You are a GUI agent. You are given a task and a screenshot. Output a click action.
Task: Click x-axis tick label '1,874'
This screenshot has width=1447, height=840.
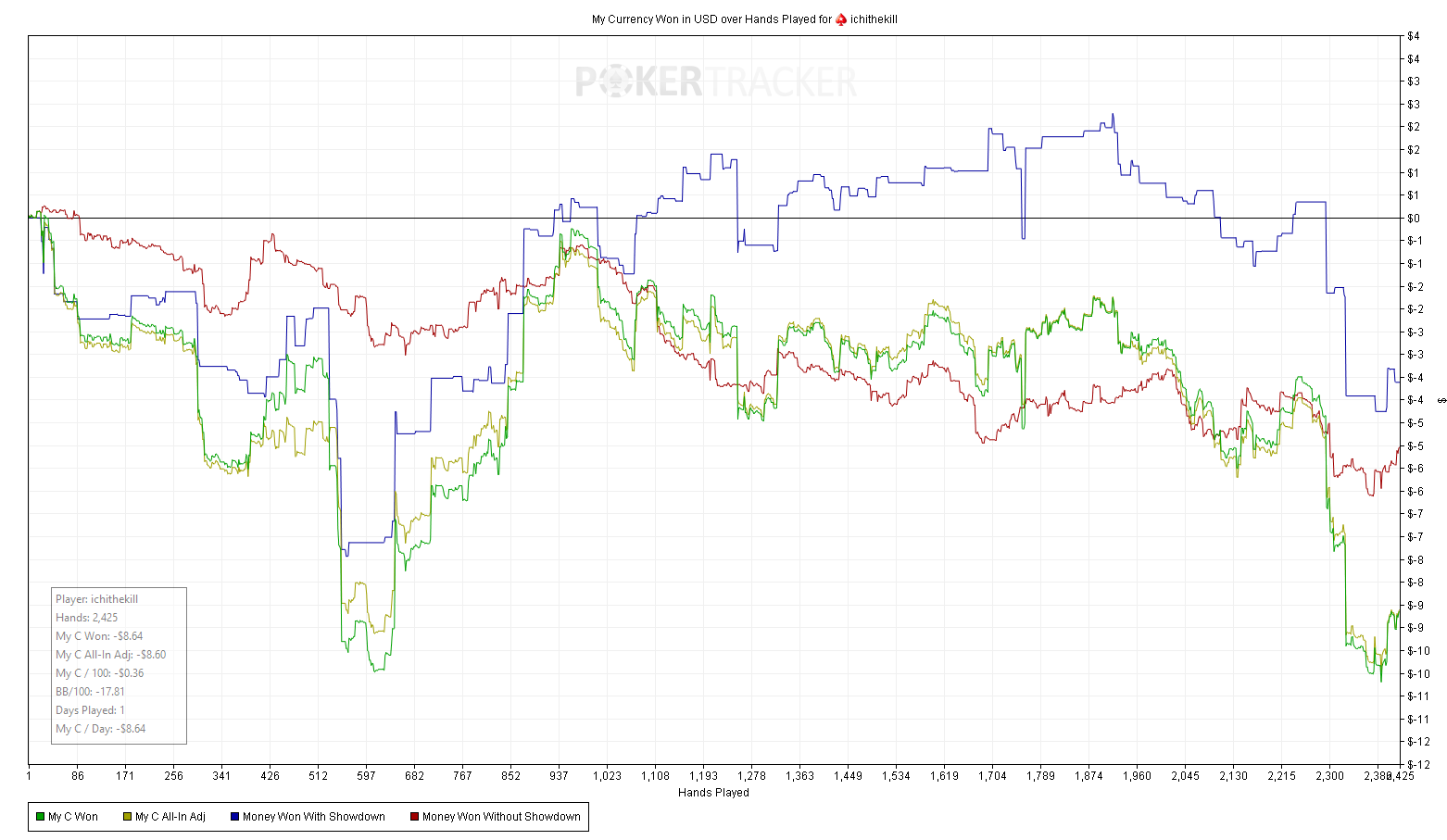click(1088, 776)
